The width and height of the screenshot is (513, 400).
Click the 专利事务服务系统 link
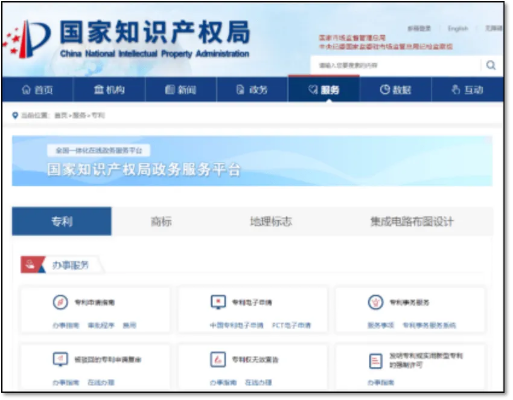pyautogui.click(x=430, y=325)
